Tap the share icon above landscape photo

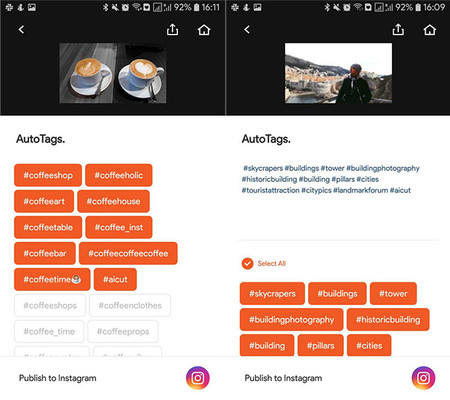click(398, 30)
